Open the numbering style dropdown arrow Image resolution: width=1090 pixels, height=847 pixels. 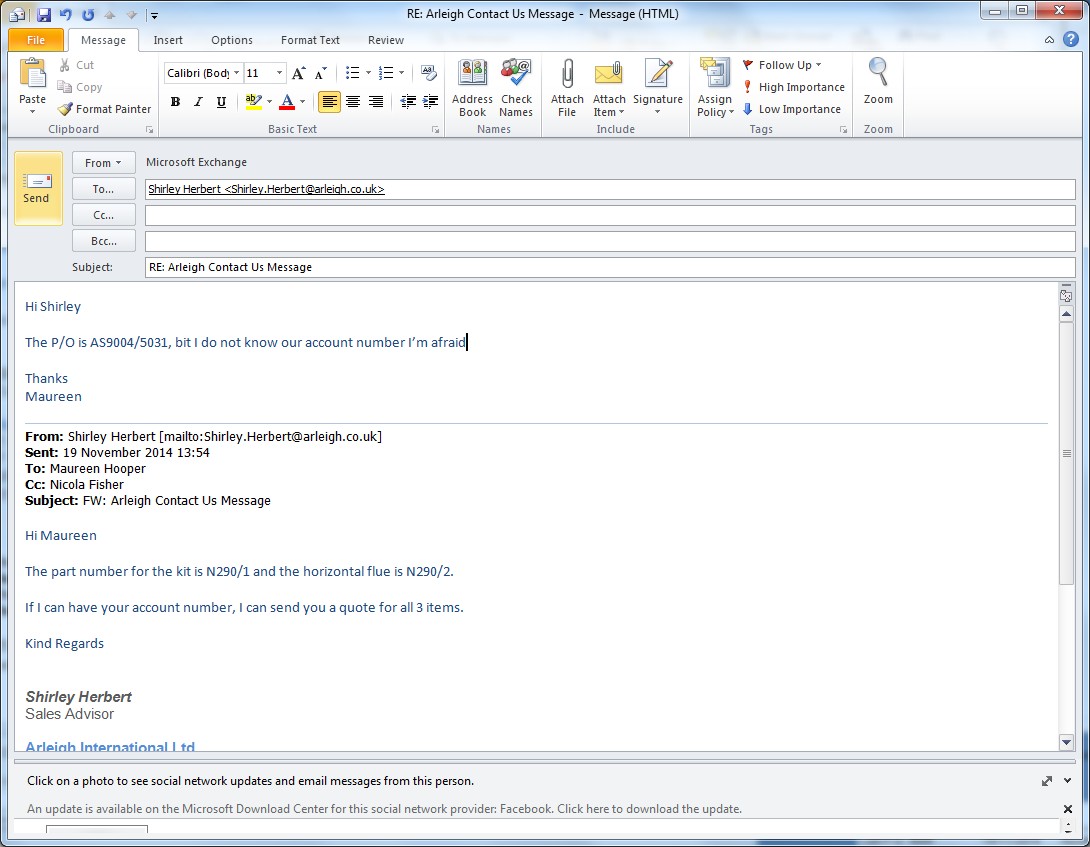click(402, 73)
